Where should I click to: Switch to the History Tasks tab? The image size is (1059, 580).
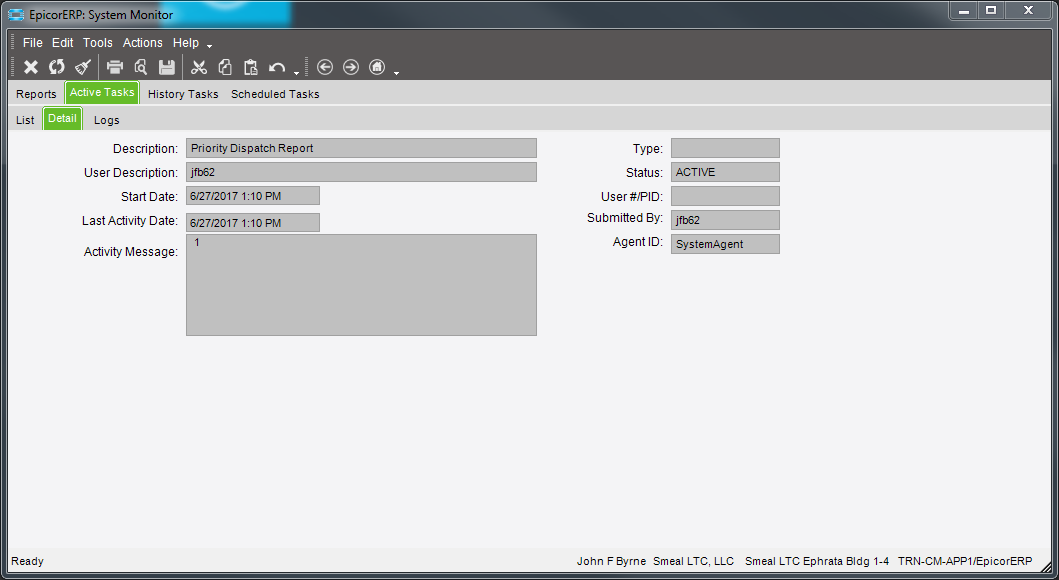click(x=183, y=94)
